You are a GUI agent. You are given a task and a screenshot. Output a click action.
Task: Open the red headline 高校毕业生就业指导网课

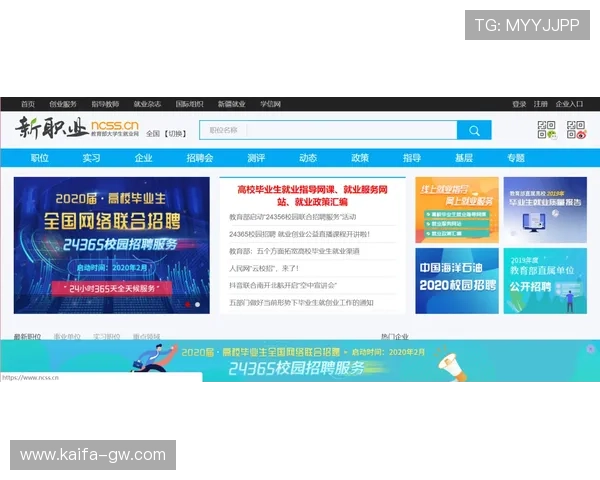(312, 196)
